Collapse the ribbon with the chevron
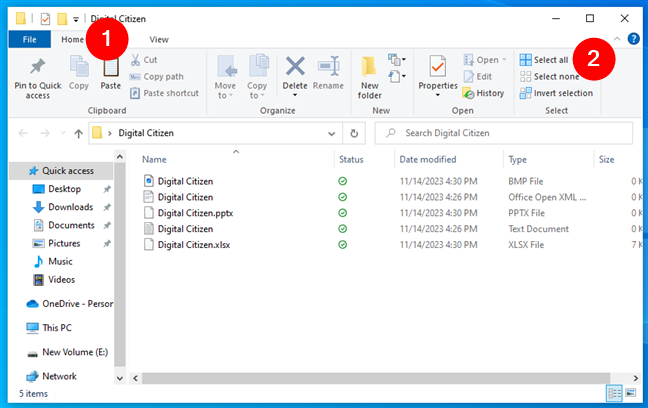Screen dimensions: 648x408 617,39
